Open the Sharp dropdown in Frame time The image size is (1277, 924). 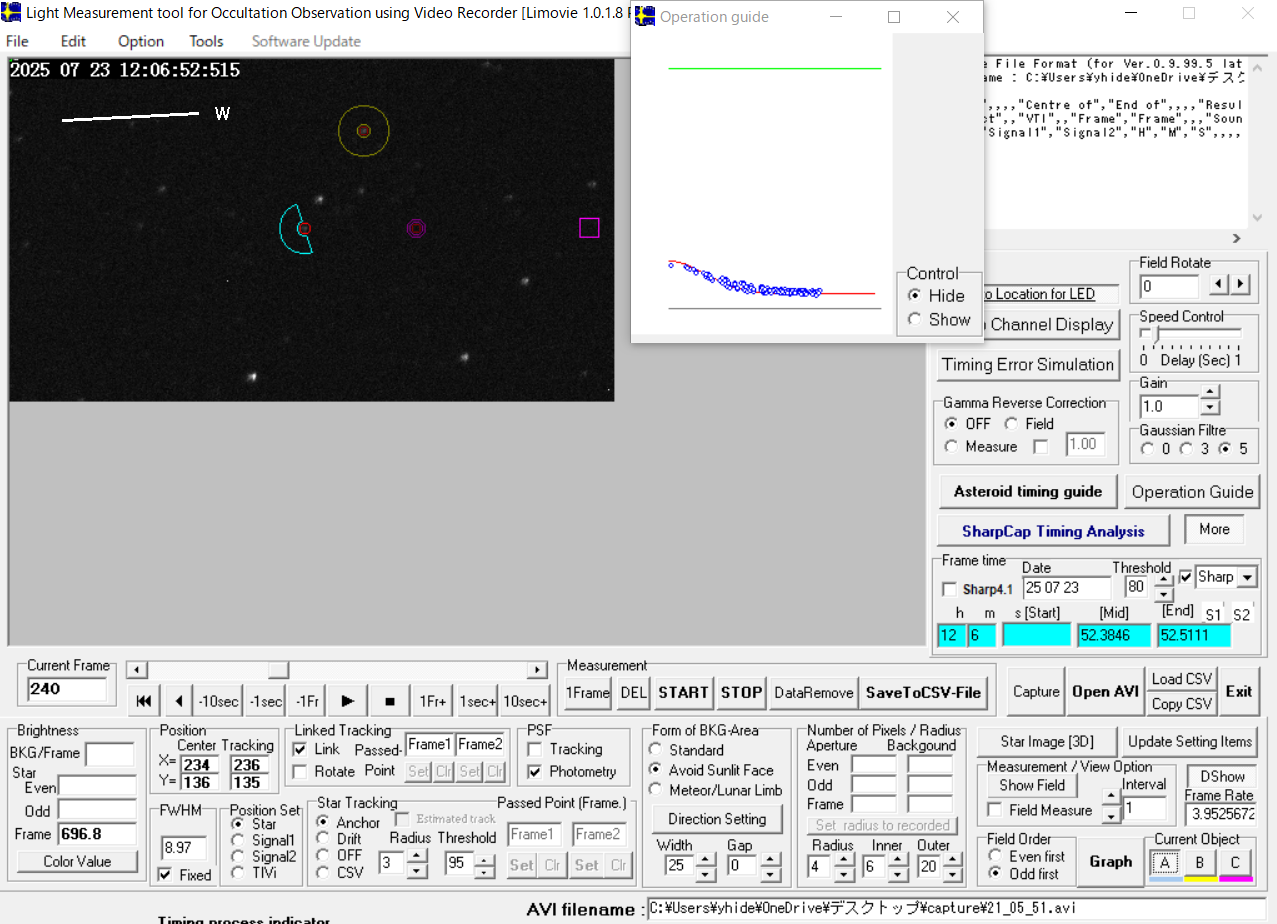tap(1246, 577)
